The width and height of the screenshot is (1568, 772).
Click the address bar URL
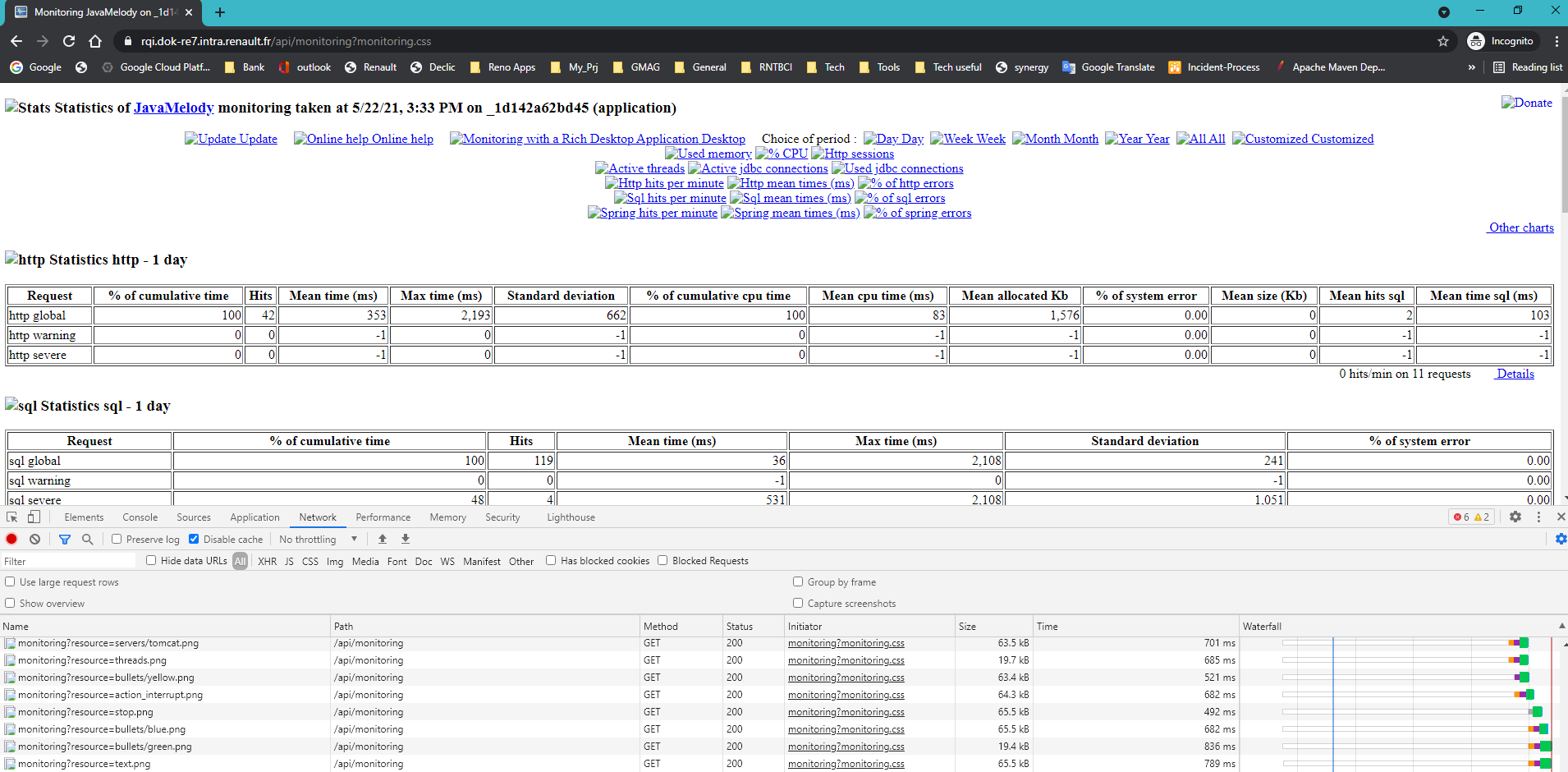(x=286, y=41)
